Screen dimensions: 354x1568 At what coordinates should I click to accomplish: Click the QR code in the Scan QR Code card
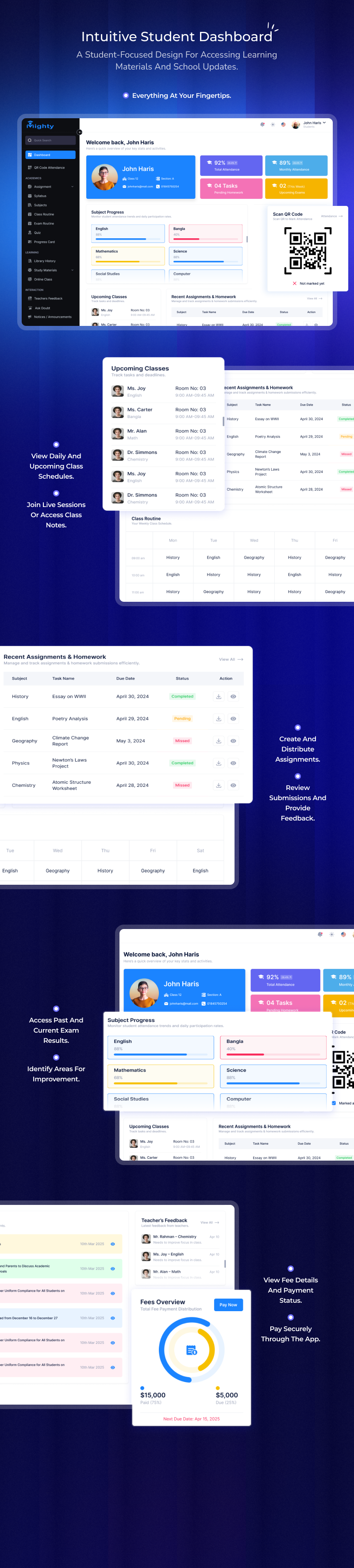tap(308, 251)
